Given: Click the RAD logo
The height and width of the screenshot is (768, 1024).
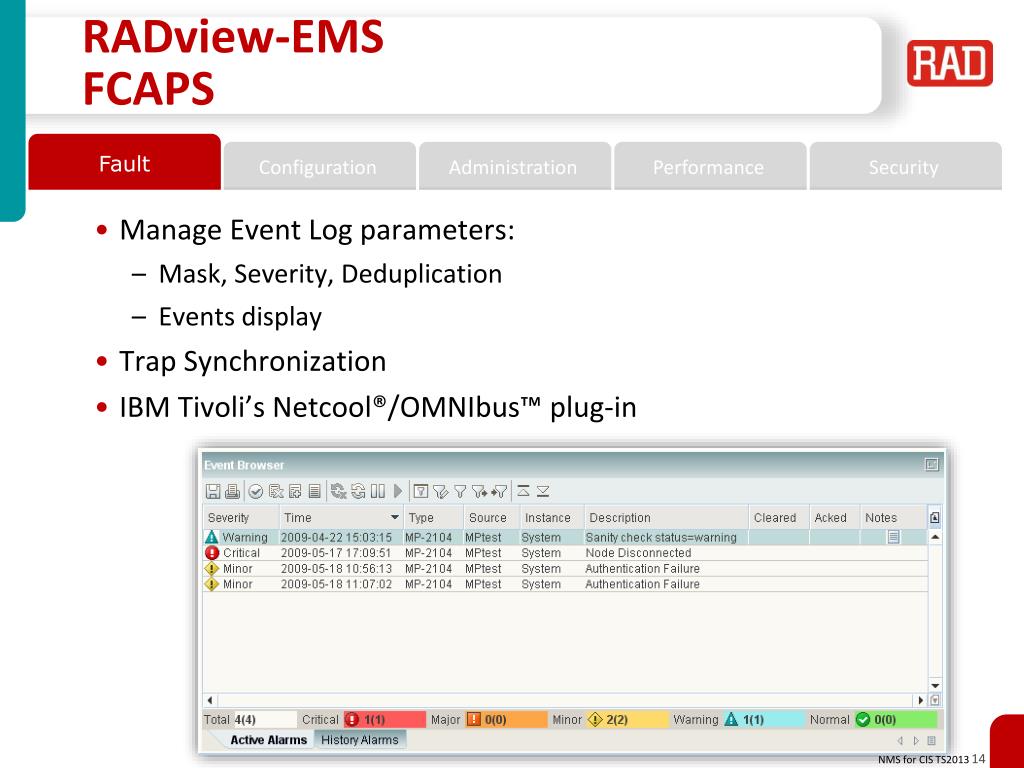Looking at the screenshot, I should coord(950,63).
